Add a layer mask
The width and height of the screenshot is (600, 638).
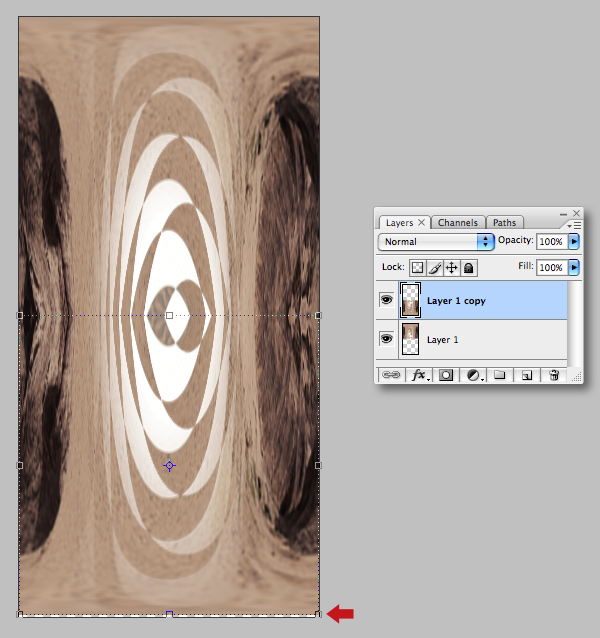click(x=446, y=375)
